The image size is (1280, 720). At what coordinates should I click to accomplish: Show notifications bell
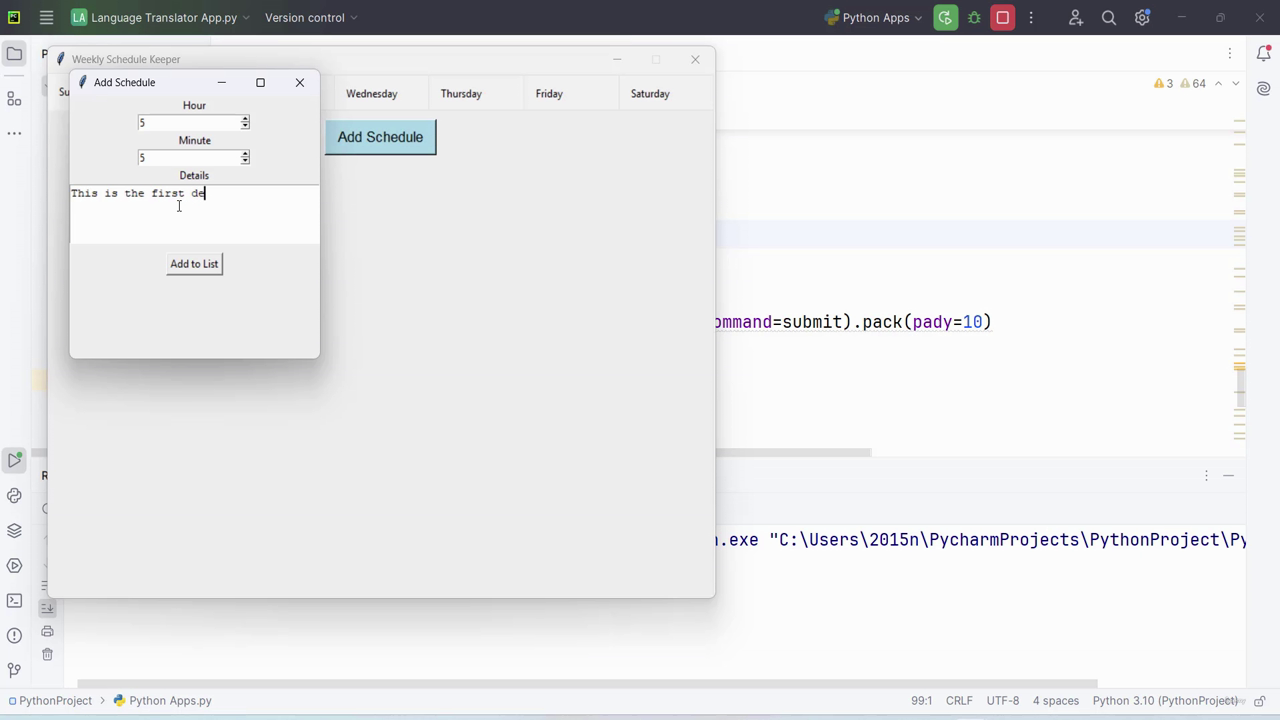(1264, 54)
